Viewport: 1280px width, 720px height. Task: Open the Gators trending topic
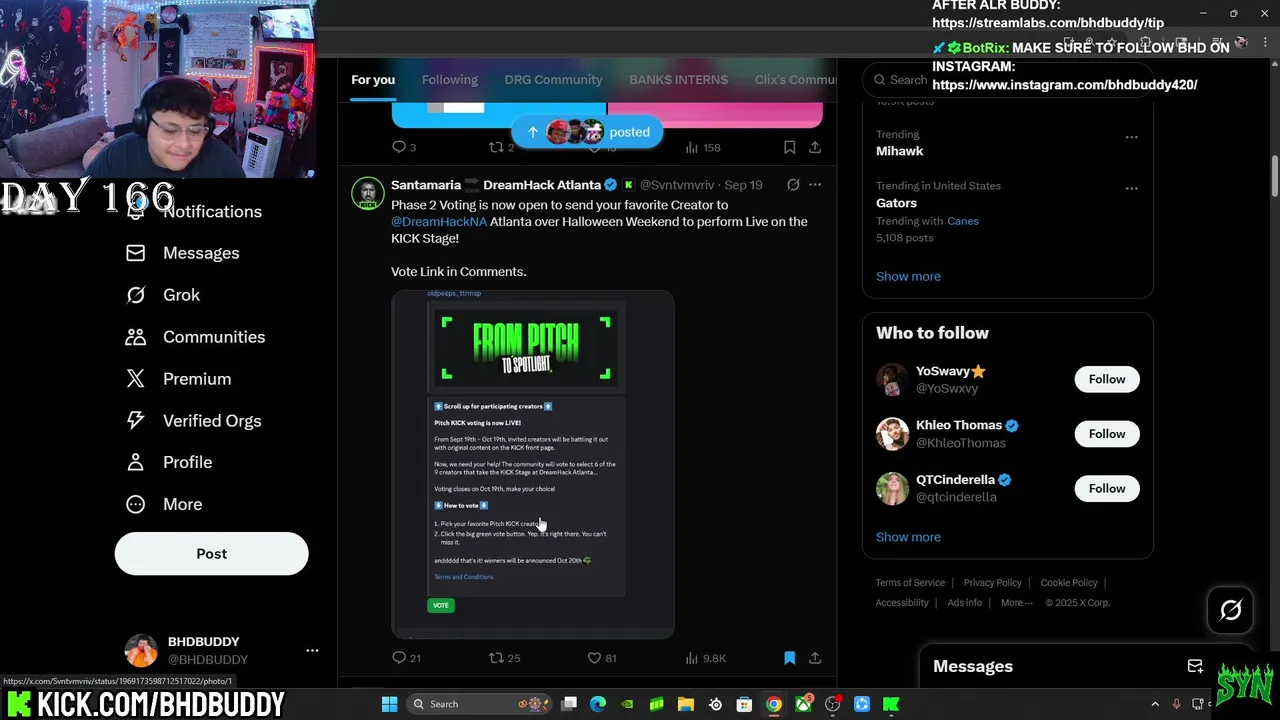896,203
